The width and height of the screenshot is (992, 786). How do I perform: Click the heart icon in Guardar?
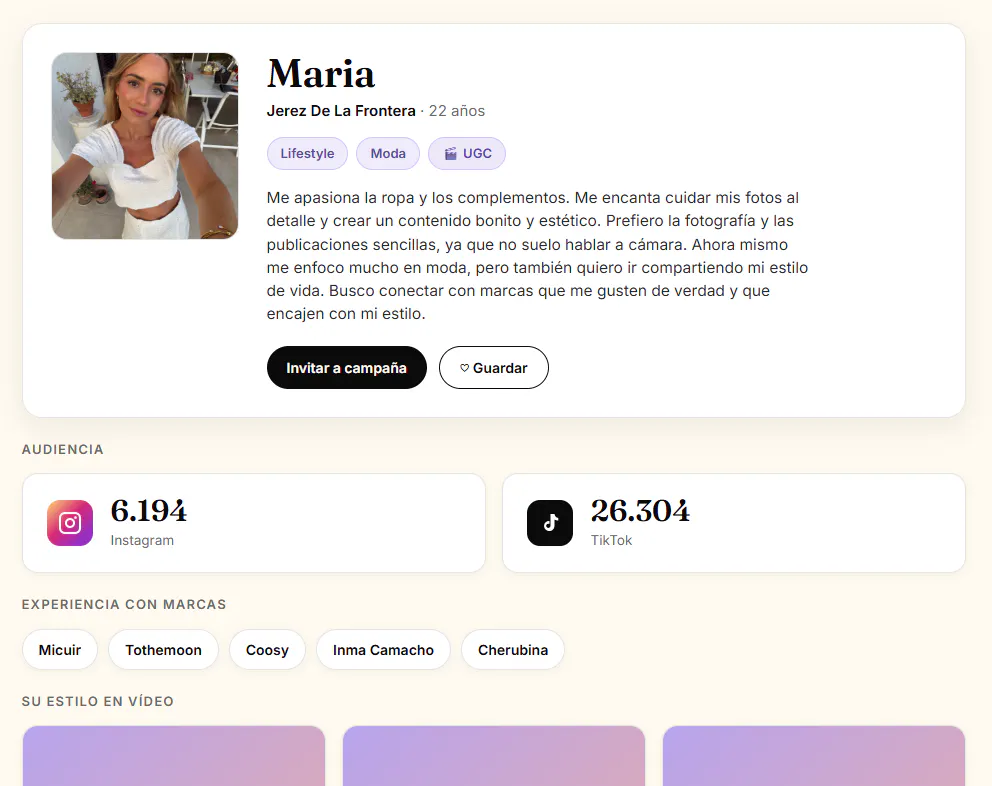click(x=464, y=368)
